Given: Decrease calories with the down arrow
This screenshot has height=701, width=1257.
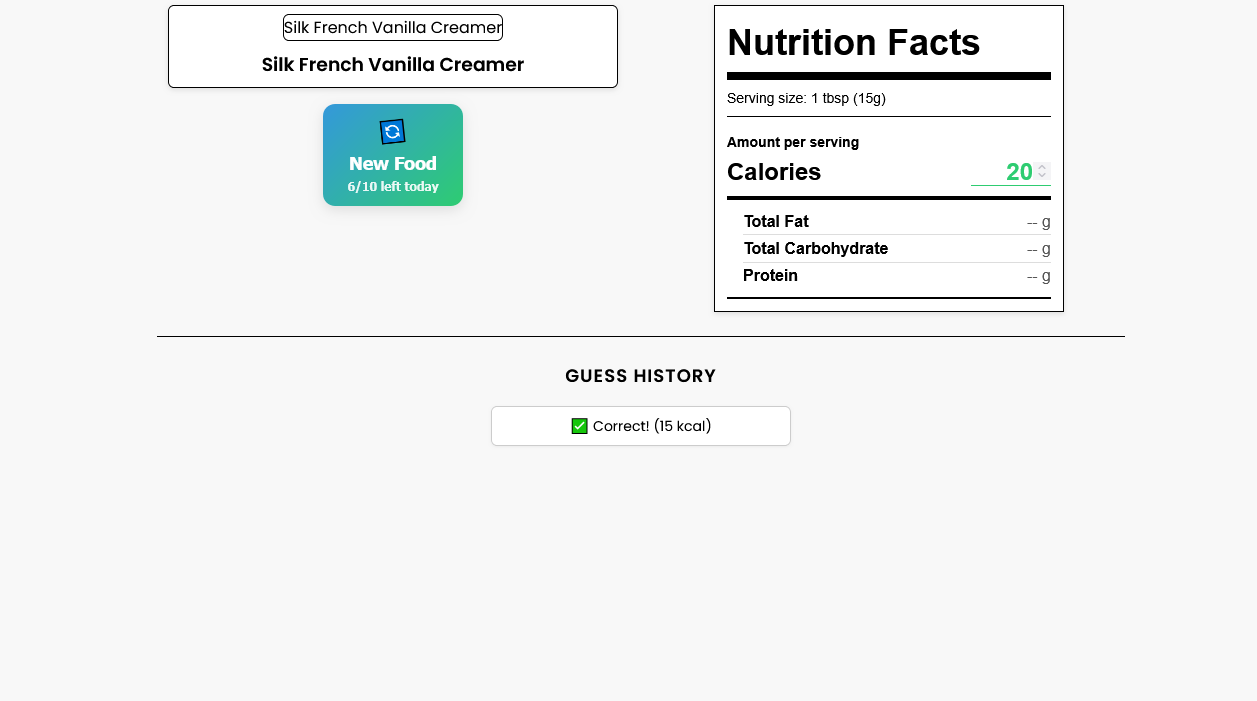Looking at the screenshot, I should coord(1042,177).
